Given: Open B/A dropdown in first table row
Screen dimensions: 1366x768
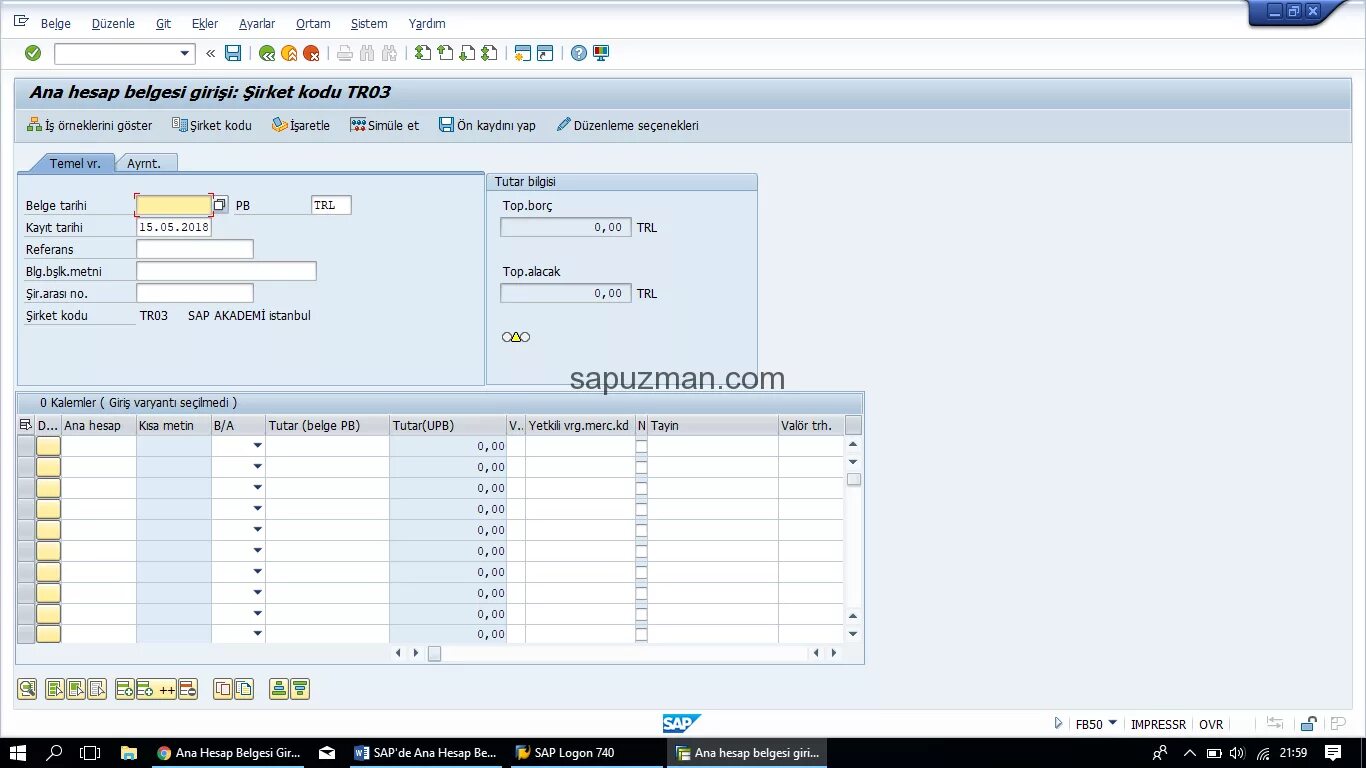Looking at the screenshot, I should 257,446.
